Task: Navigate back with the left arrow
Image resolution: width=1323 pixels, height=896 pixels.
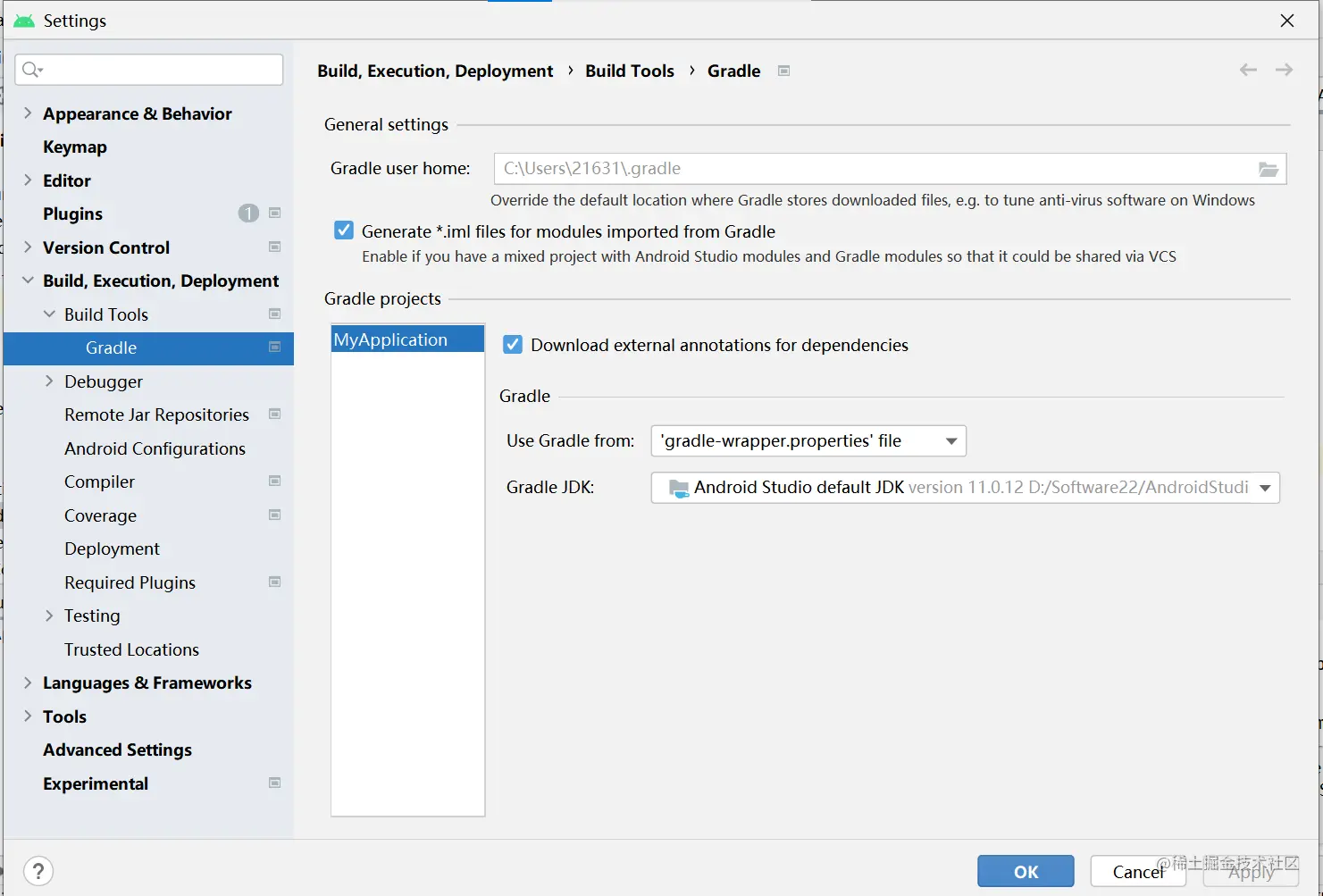Action: pyautogui.click(x=1248, y=70)
